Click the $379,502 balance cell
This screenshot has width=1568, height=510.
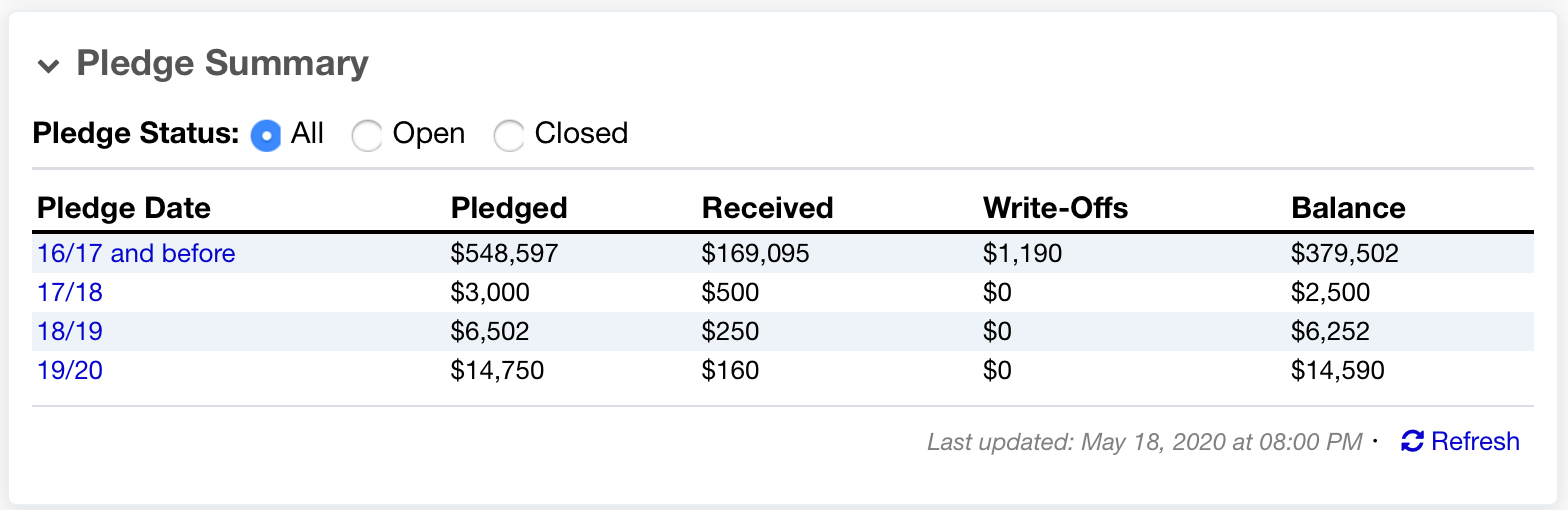[1345, 253]
